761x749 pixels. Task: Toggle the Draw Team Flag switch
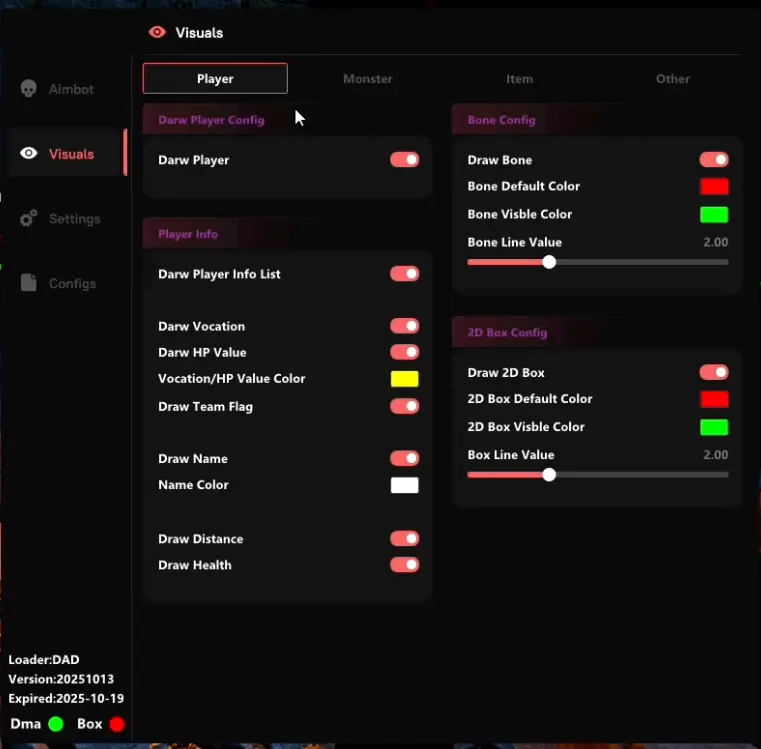pos(404,406)
